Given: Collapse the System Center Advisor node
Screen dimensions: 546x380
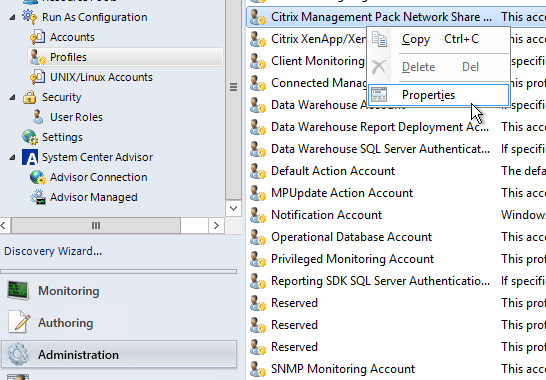Looking at the screenshot, I should coord(12,157).
